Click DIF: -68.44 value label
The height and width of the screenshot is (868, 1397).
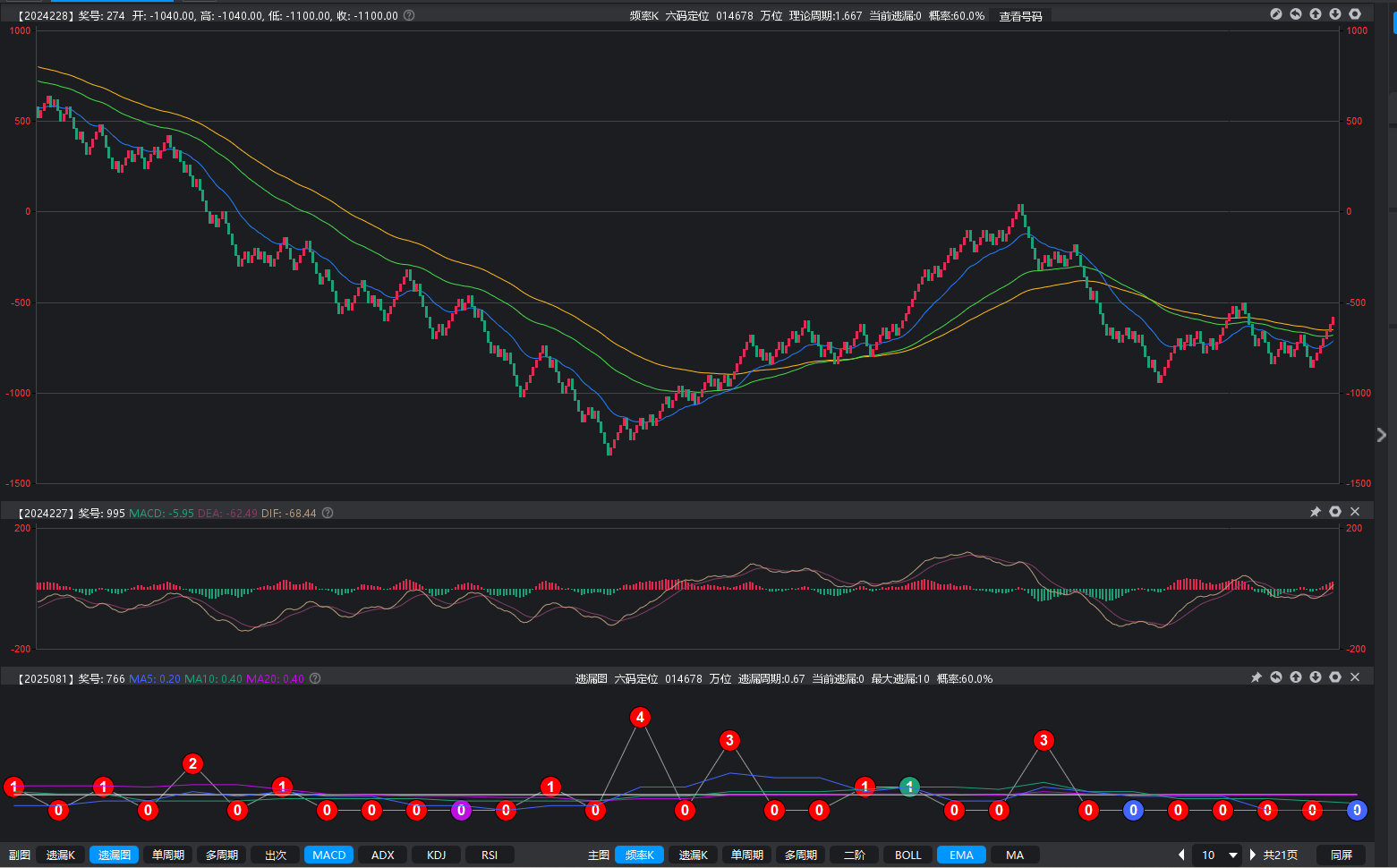pyautogui.click(x=289, y=513)
